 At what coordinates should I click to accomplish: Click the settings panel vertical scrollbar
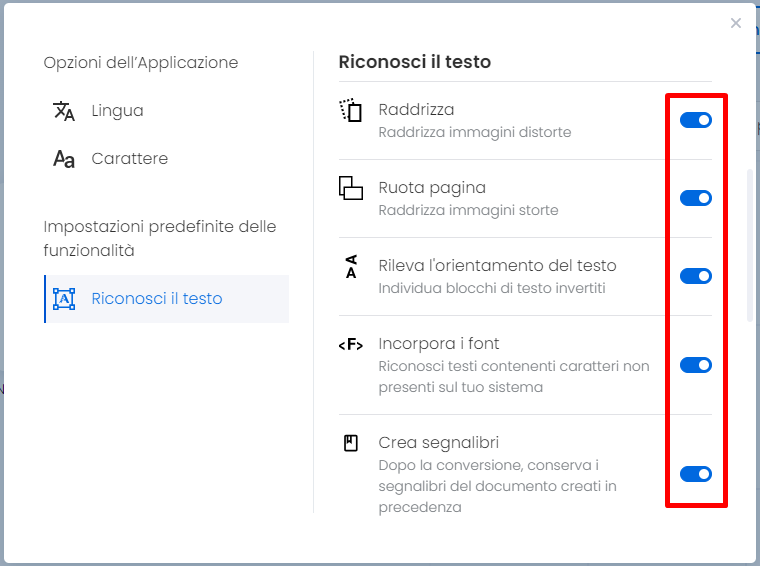pos(750,245)
